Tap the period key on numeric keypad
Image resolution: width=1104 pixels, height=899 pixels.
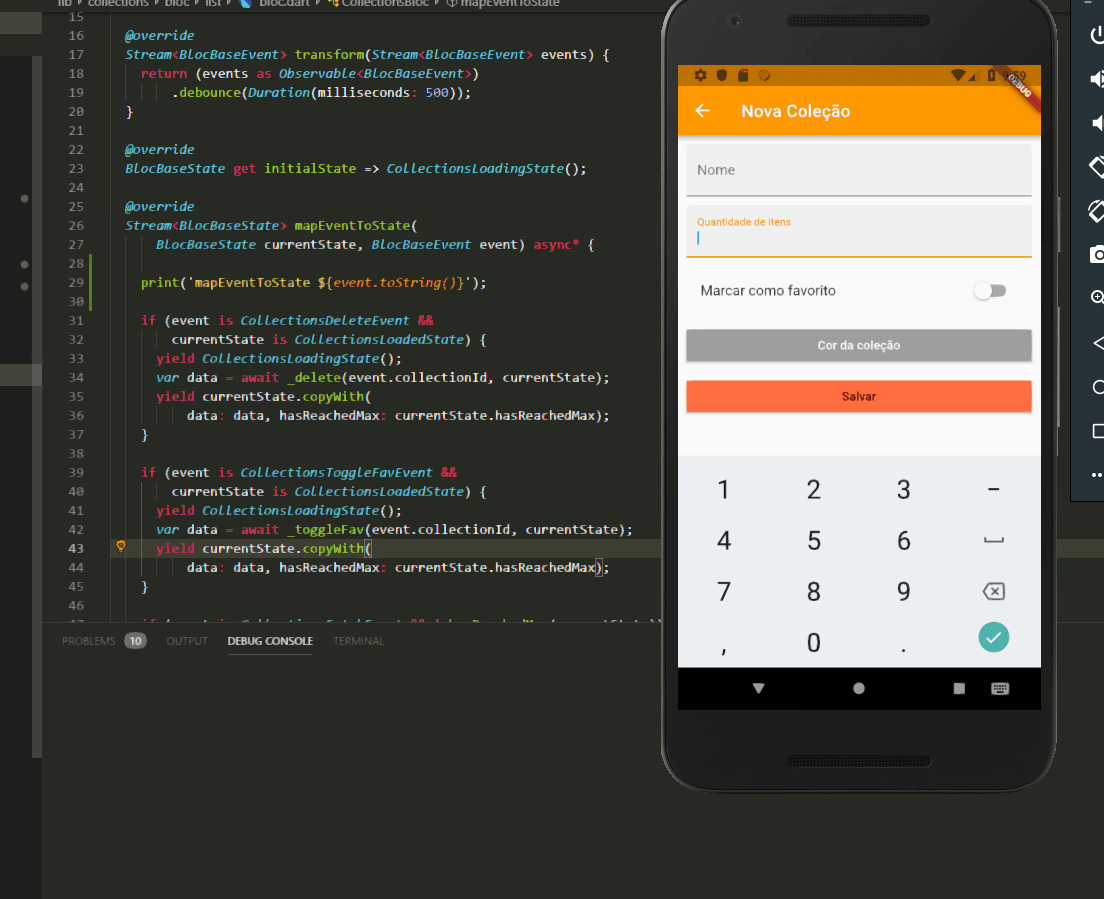point(903,648)
